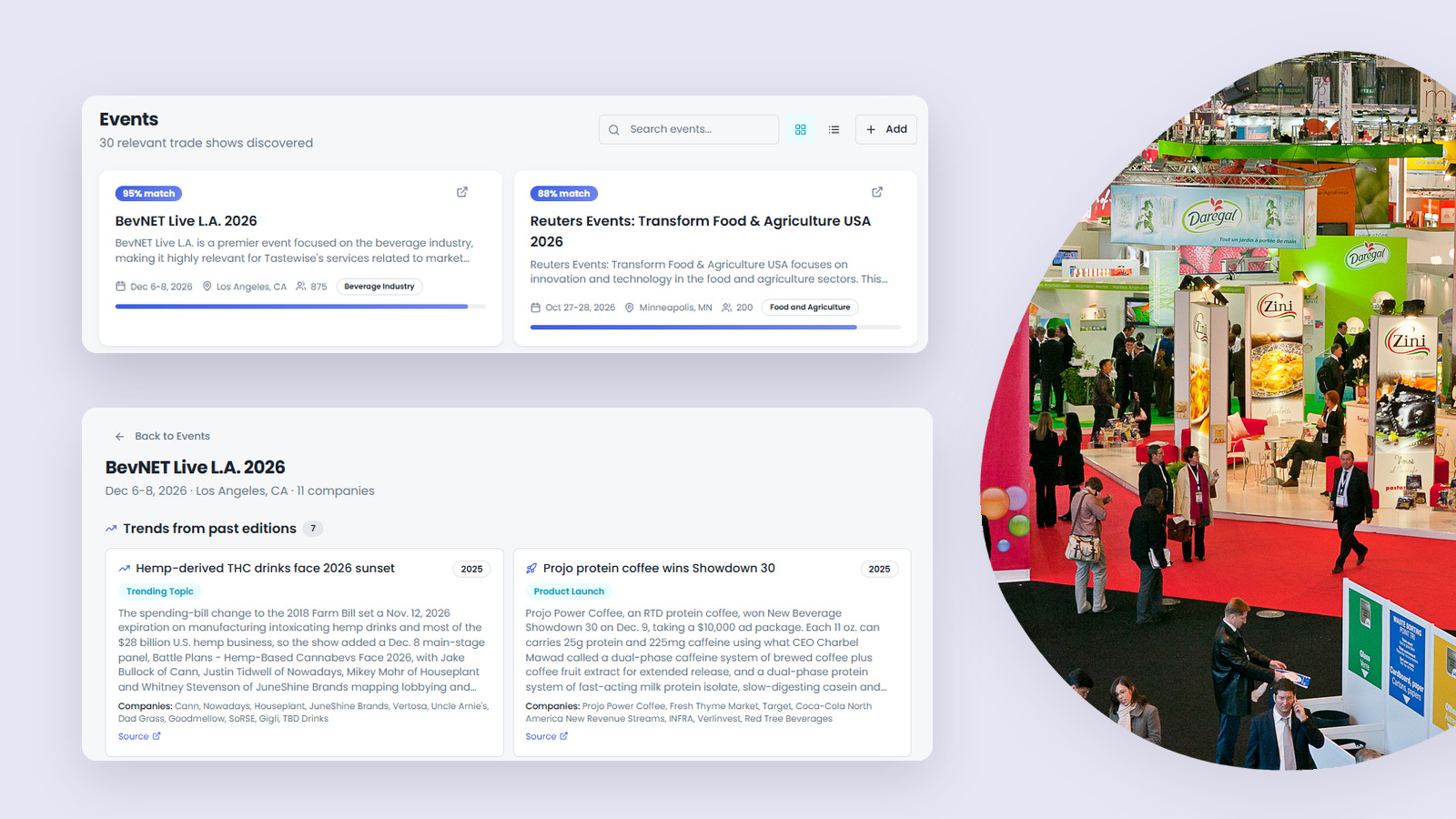1456x819 pixels.
Task: Click the 95% match badge
Action: (148, 193)
